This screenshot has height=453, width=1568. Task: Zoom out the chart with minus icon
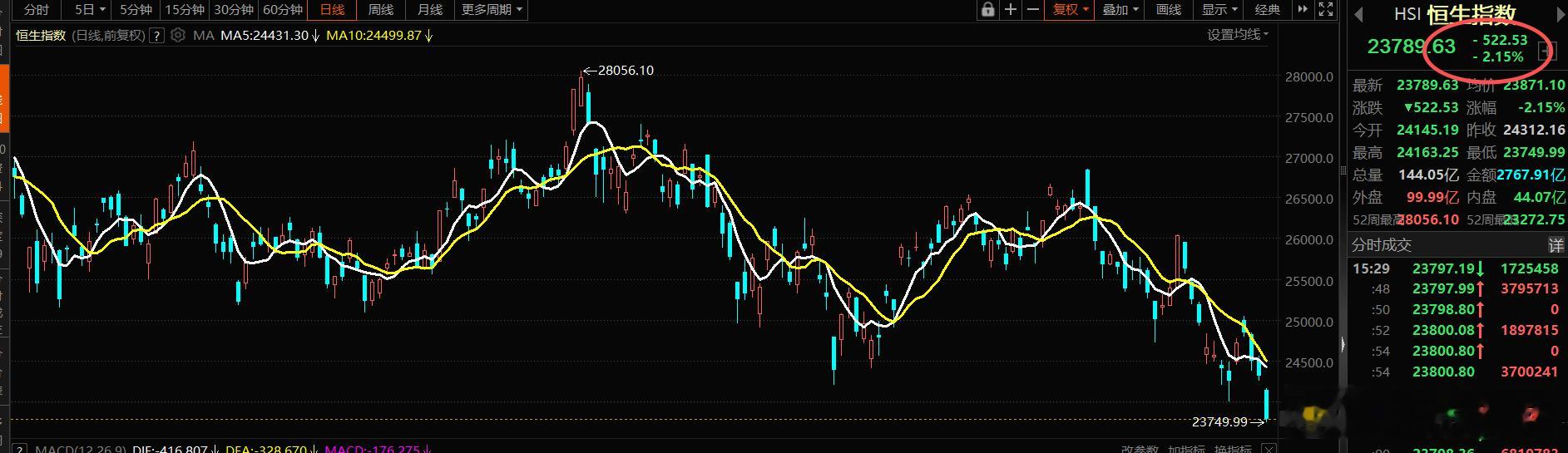click(x=1033, y=10)
